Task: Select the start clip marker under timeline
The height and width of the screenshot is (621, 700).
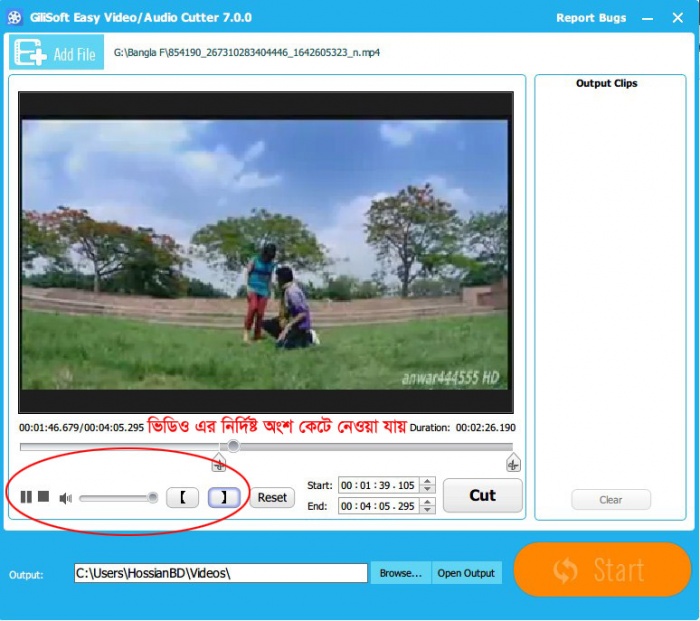Action: 219,463
